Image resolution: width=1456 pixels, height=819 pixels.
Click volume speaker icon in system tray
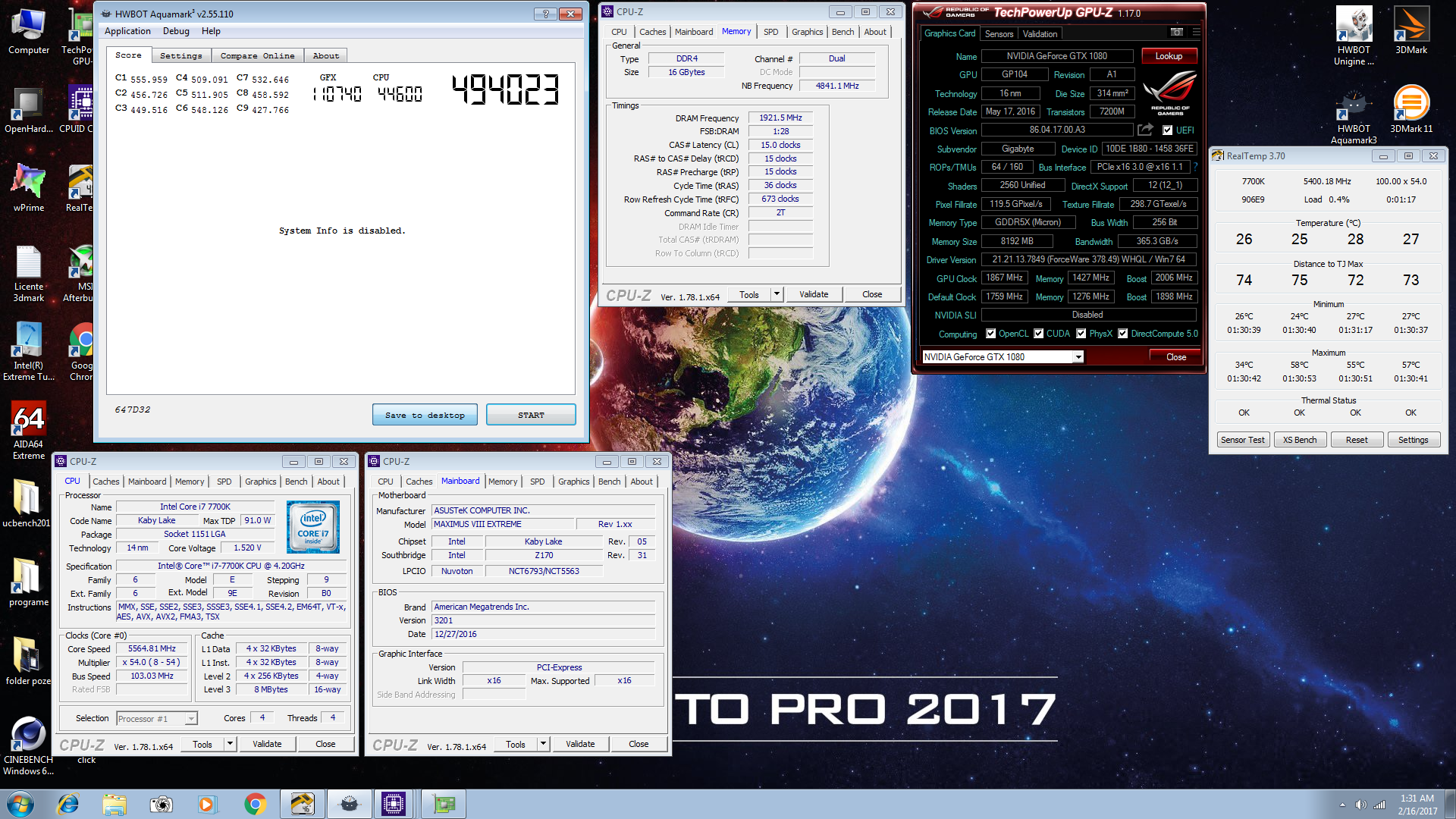(x=1360, y=805)
